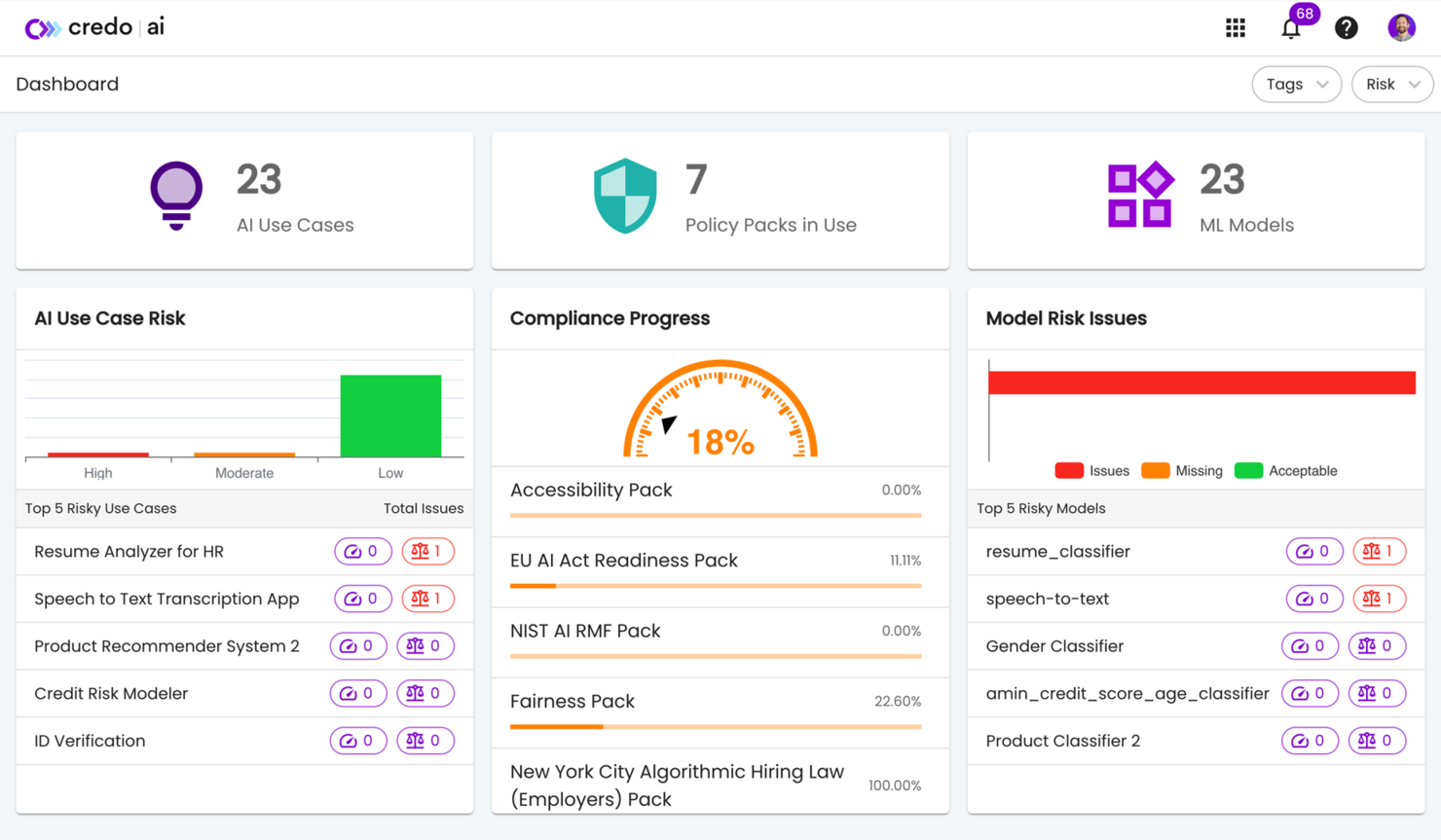Open Fairness Pack compliance row
1441x840 pixels.
pos(720,712)
